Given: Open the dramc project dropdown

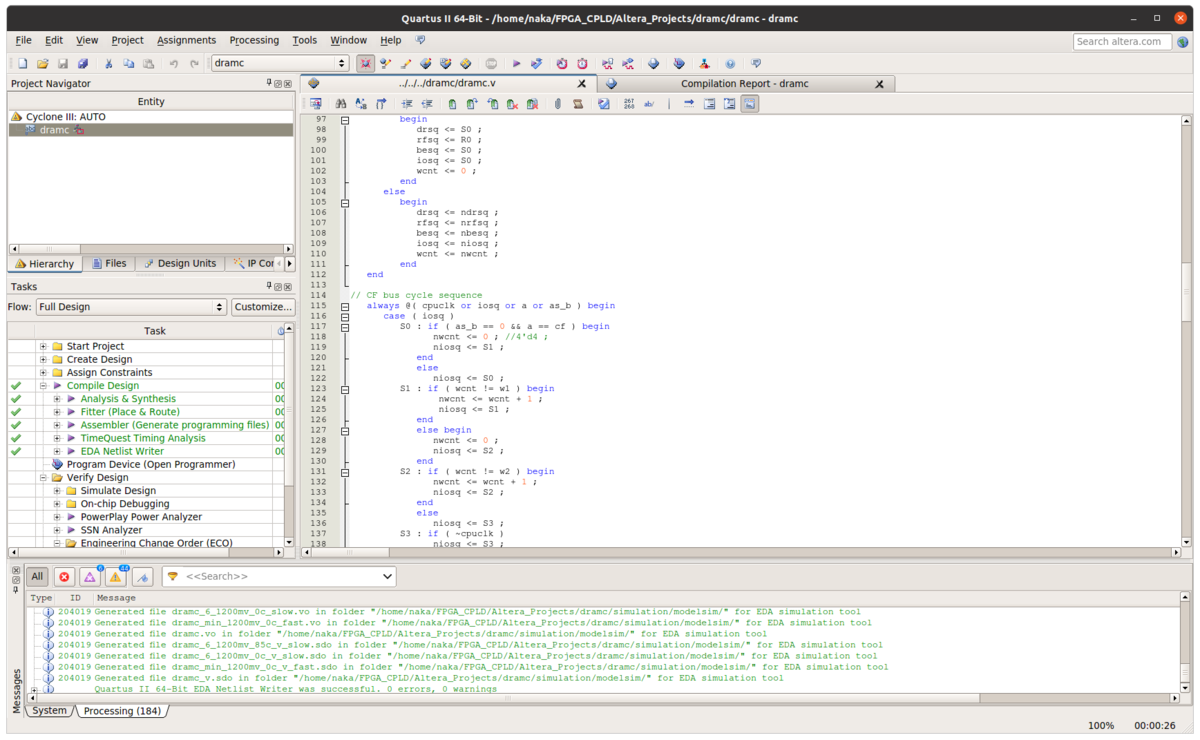Looking at the screenshot, I should click(280, 63).
